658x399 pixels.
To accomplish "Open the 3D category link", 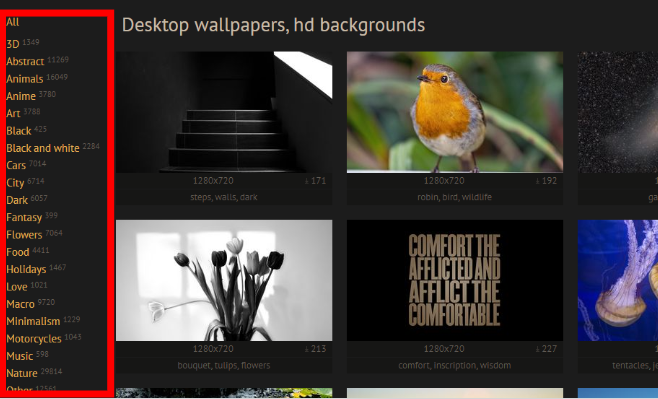I will pos(13,44).
